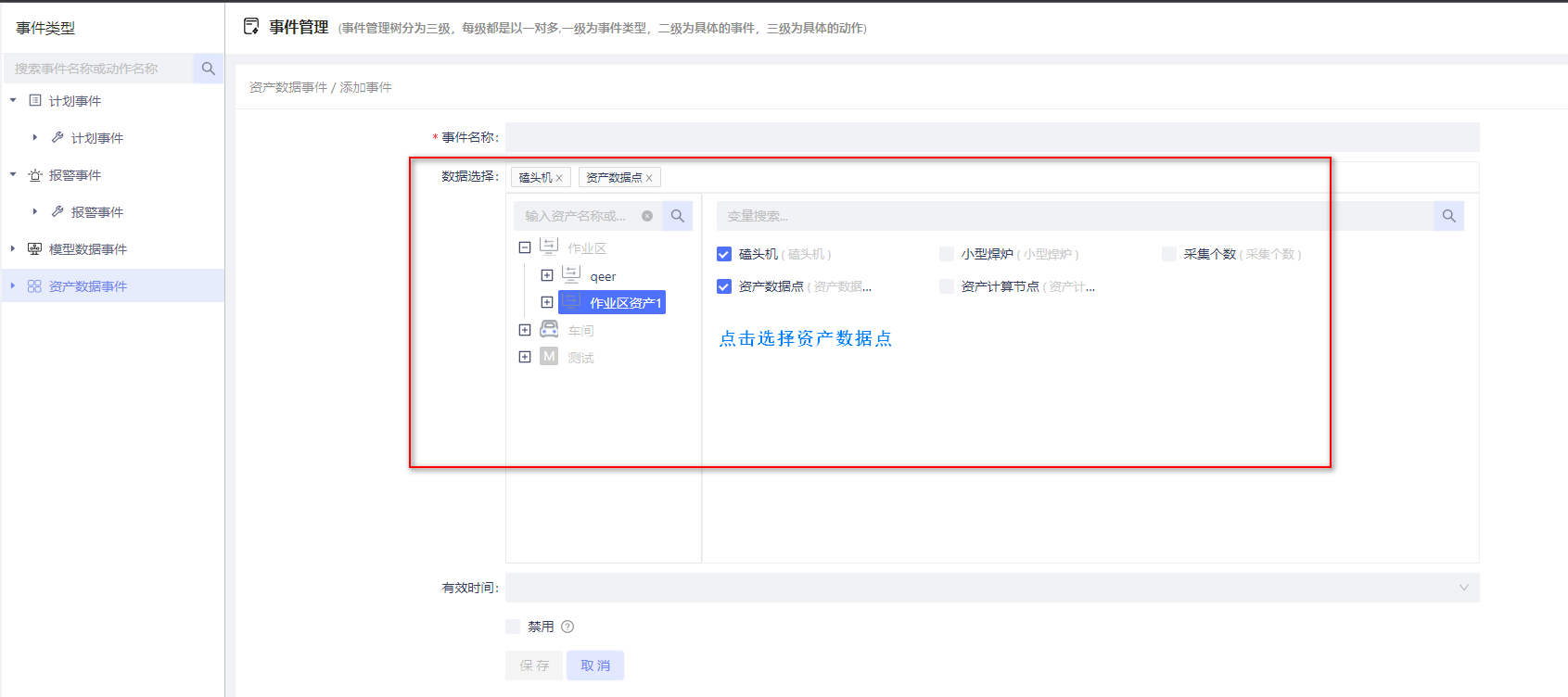Image resolution: width=1568 pixels, height=697 pixels.
Task: Collapse the top-level 计划事件 sidebar group
Action: (x=13, y=100)
